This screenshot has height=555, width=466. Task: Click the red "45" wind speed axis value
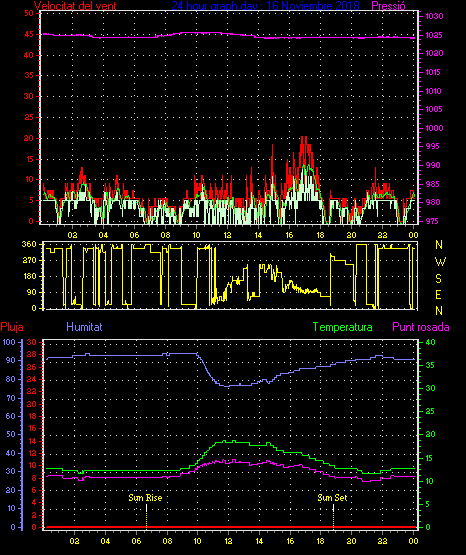[29, 34]
